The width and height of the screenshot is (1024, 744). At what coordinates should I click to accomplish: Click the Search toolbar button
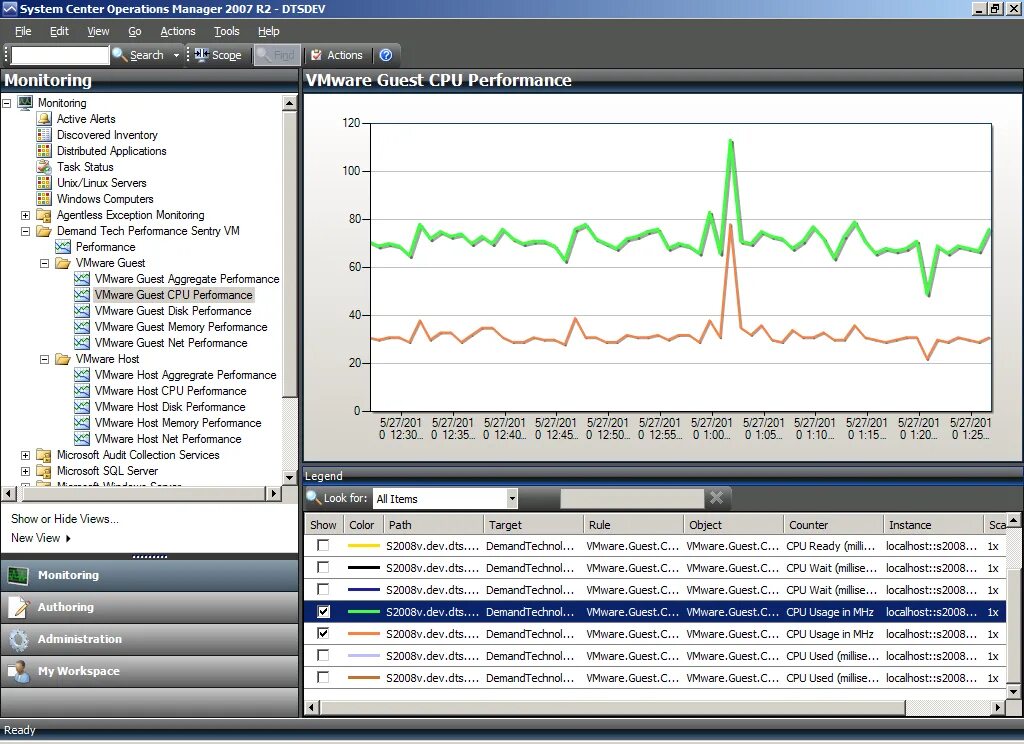click(138, 56)
